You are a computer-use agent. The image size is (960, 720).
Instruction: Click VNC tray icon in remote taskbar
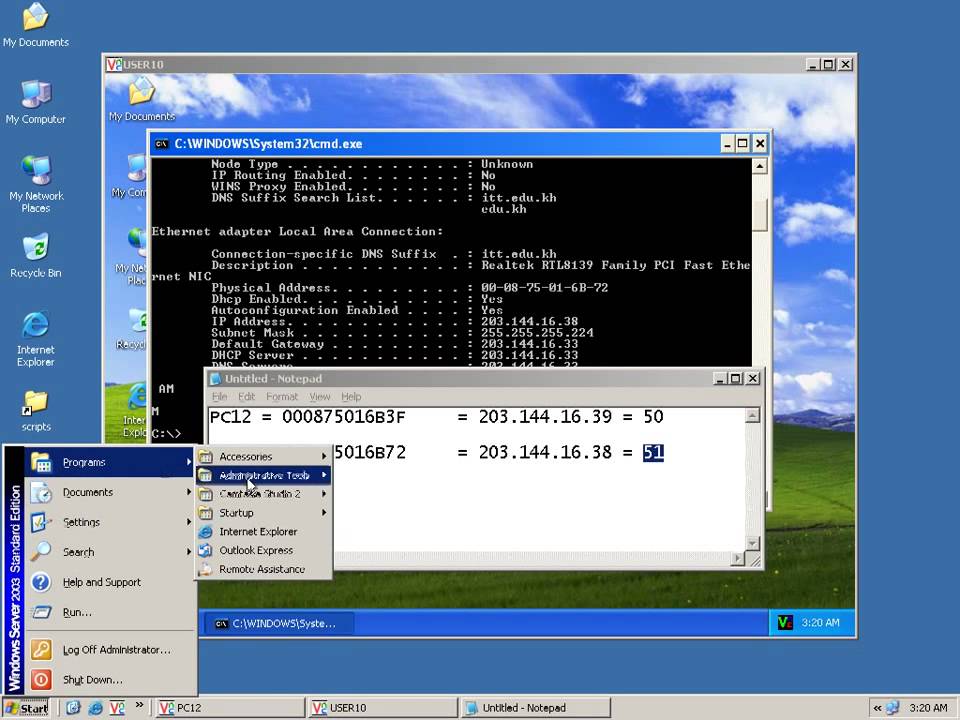tap(785, 623)
